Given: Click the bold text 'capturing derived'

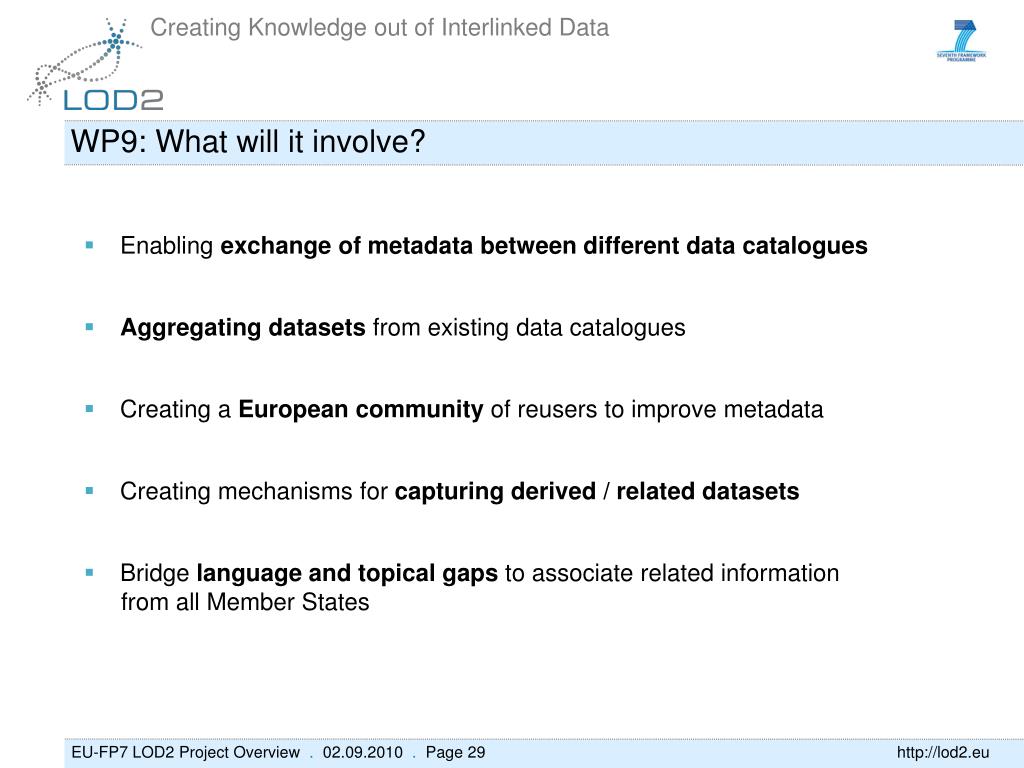Looking at the screenshot, I should [496, 491].
